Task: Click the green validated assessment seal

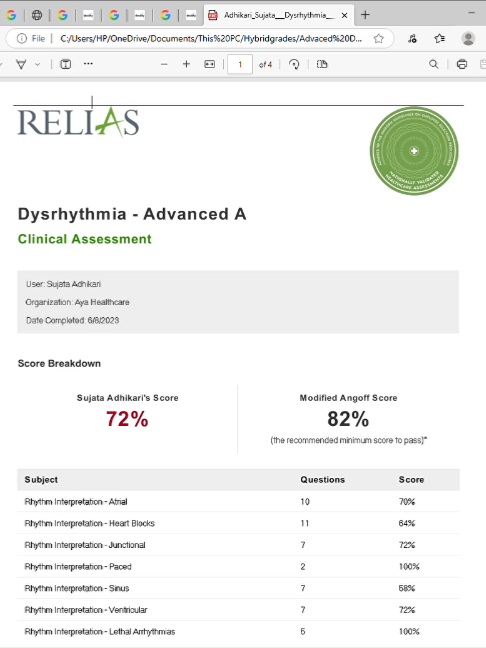Action: pos(414,151)
